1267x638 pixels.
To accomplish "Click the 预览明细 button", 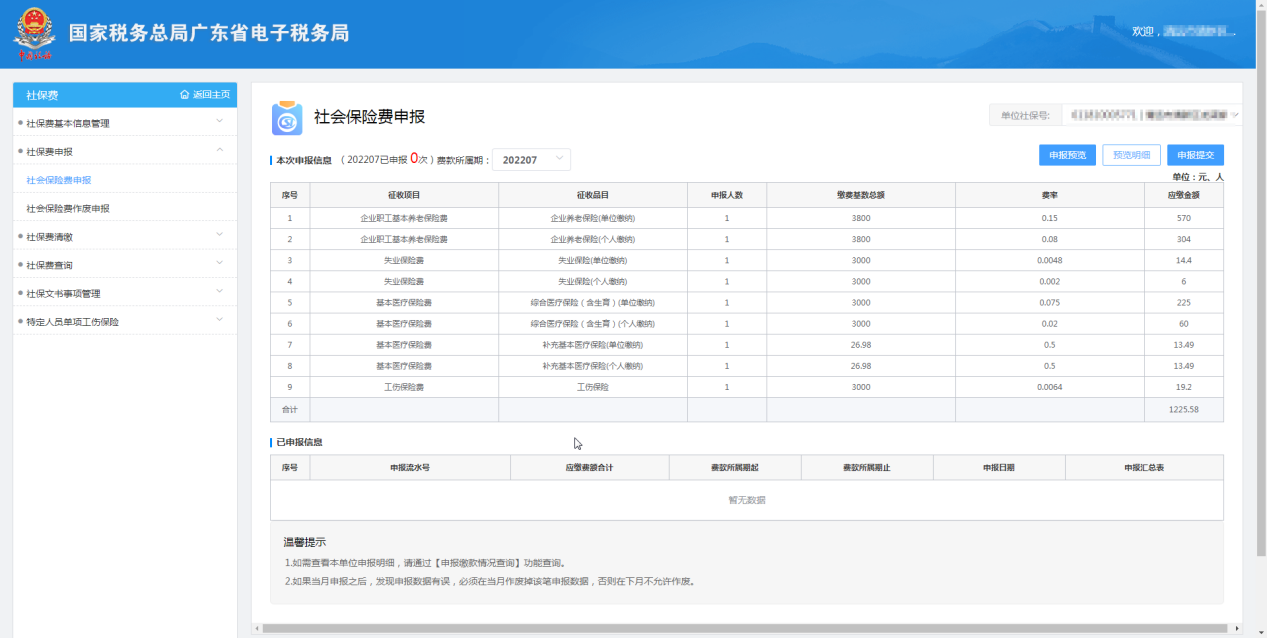I will [1131, 155].
